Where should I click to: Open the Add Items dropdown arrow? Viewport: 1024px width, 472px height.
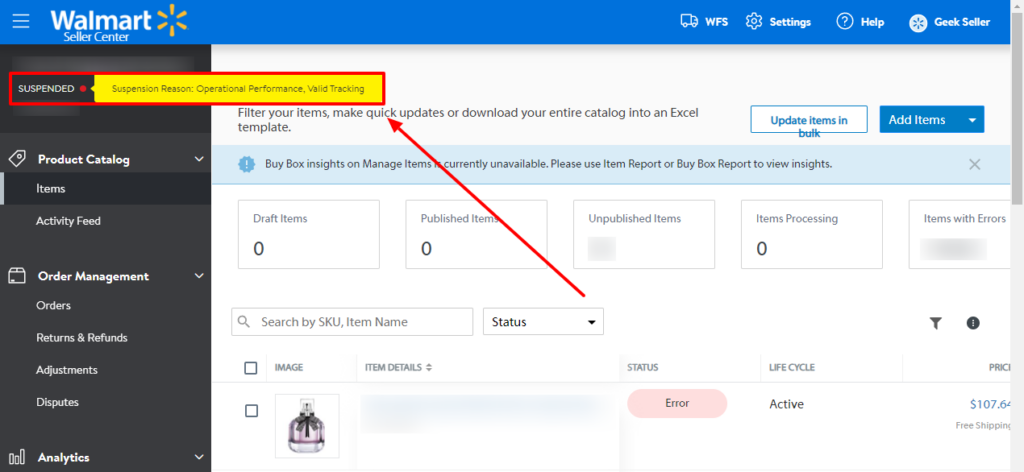[x=972, y=120]
